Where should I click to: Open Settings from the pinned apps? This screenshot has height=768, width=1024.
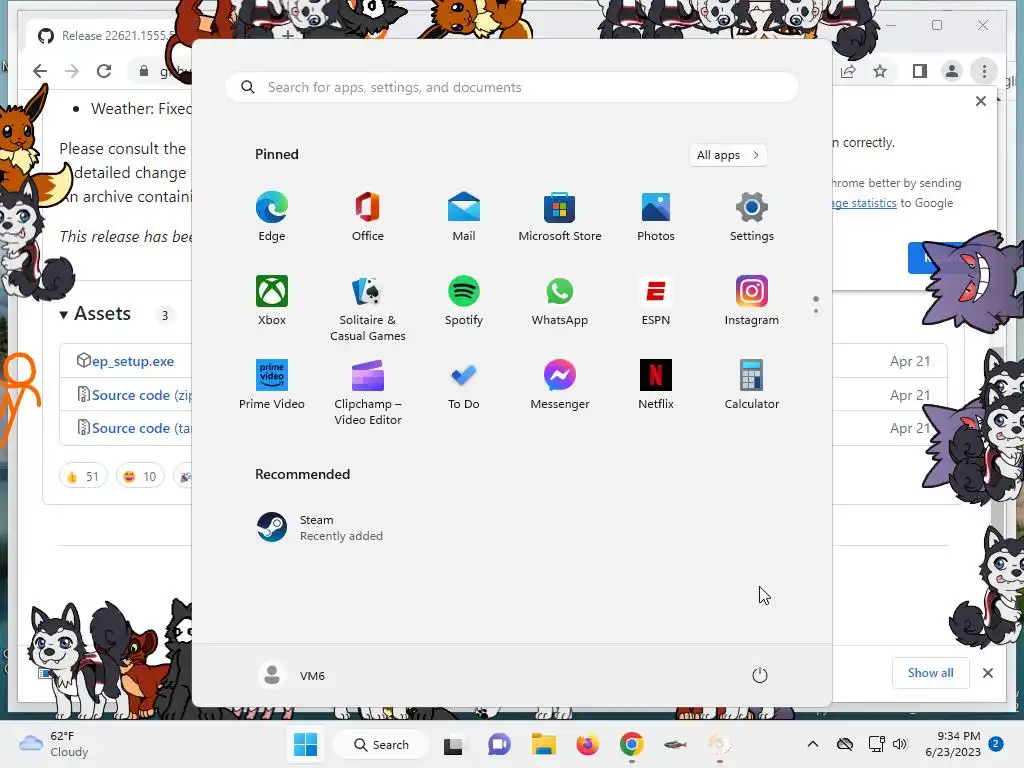tap(752, 217)
